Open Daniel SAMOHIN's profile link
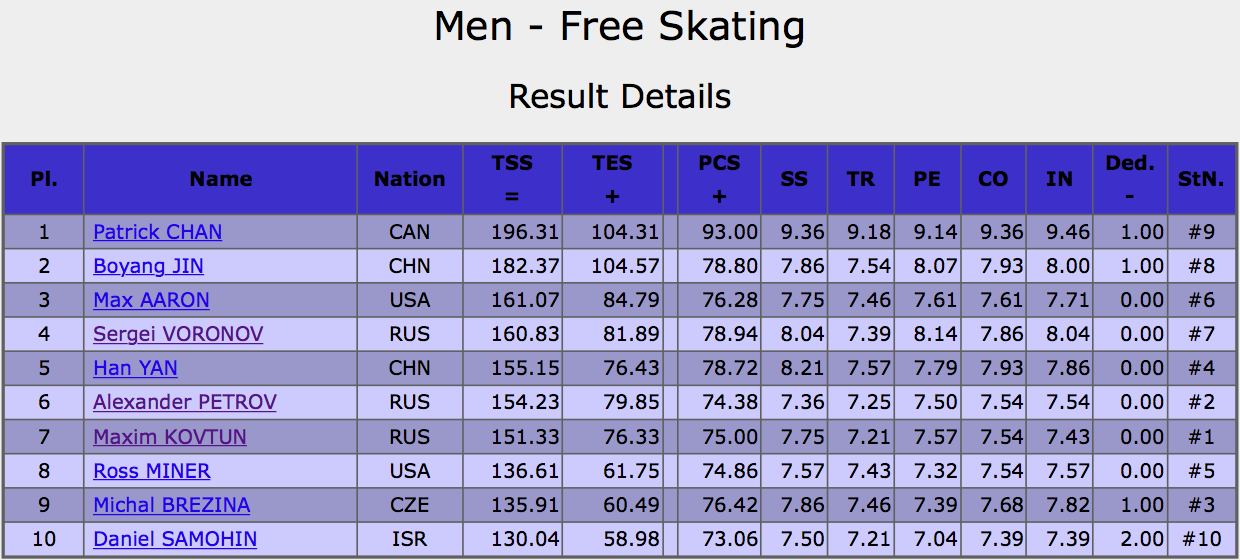The image size is (1240, 560). (175, 539)
